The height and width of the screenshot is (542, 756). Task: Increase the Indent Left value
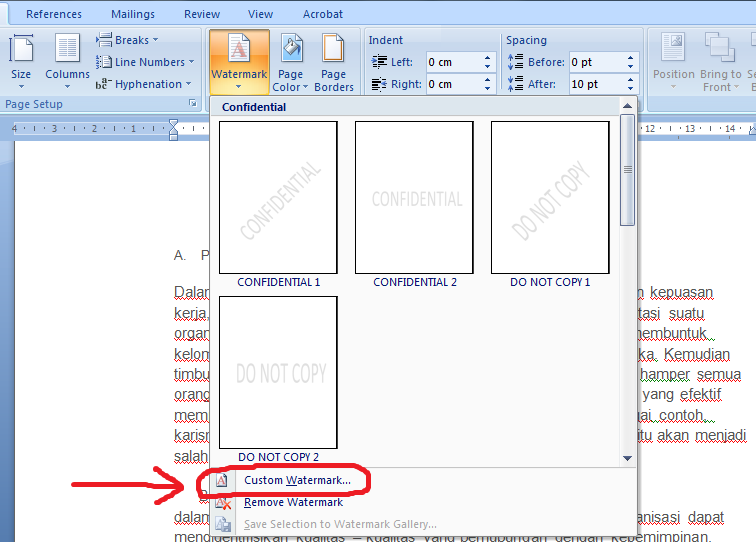(487, 57)
